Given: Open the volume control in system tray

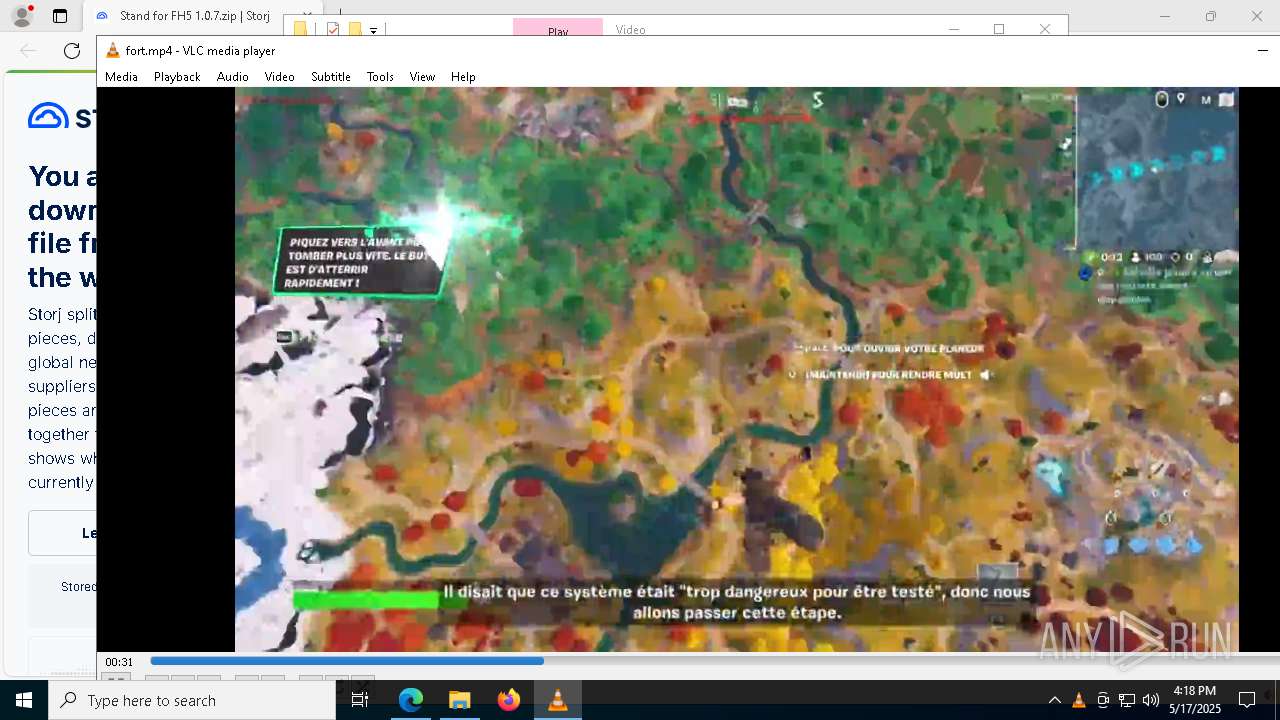Looking at the screenshot, I should click(x=1151, y=700).
